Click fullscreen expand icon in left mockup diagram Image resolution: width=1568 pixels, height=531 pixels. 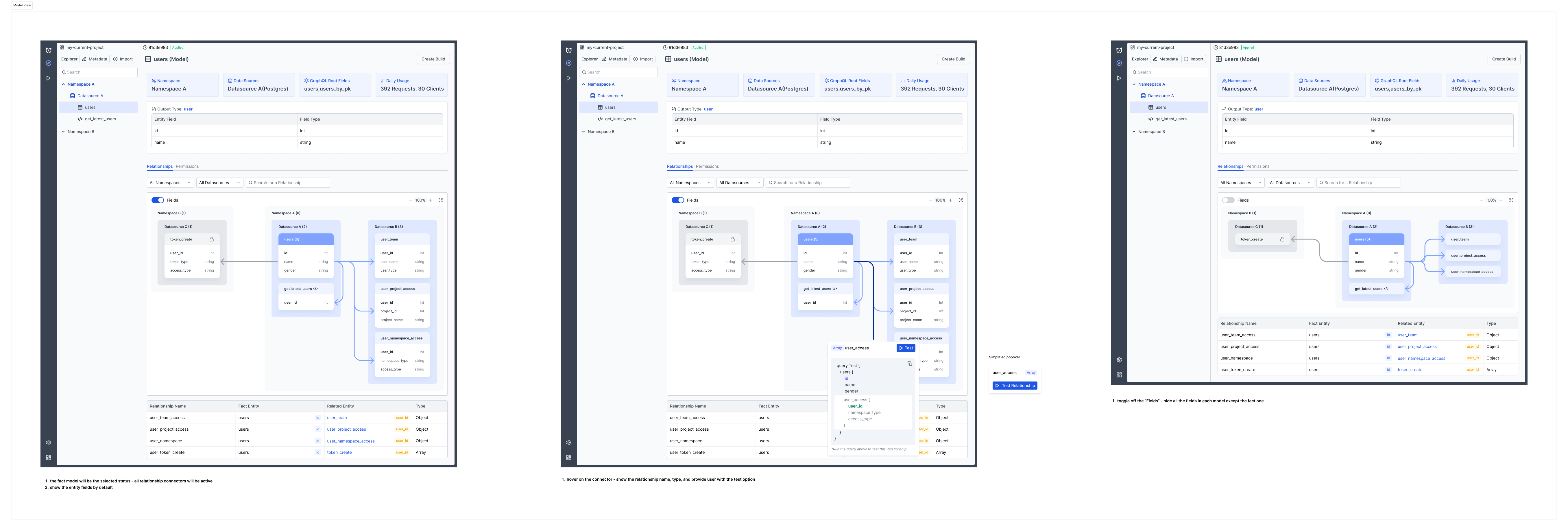441,200
